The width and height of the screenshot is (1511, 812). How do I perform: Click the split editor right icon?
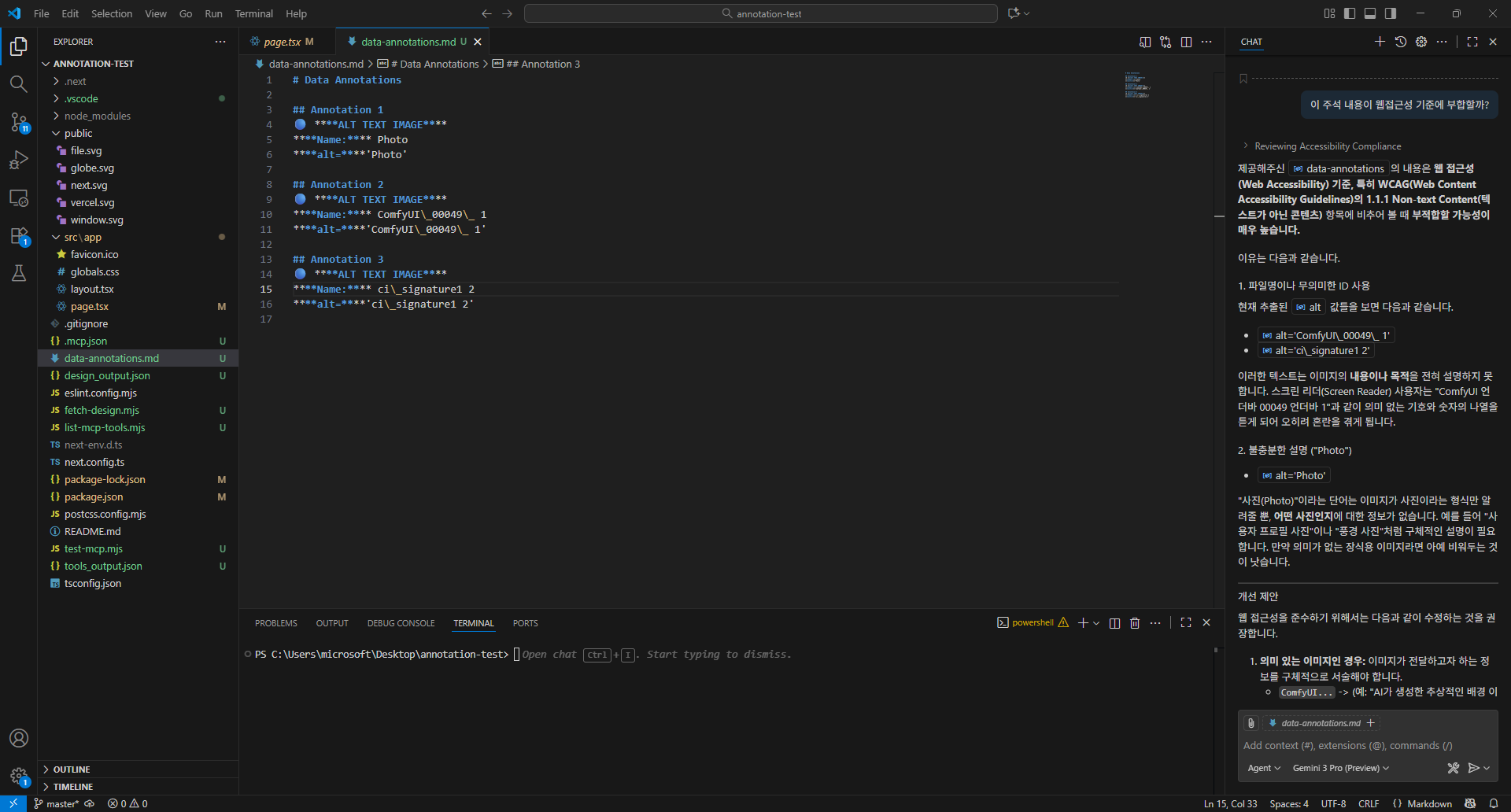coord(1186,42)
